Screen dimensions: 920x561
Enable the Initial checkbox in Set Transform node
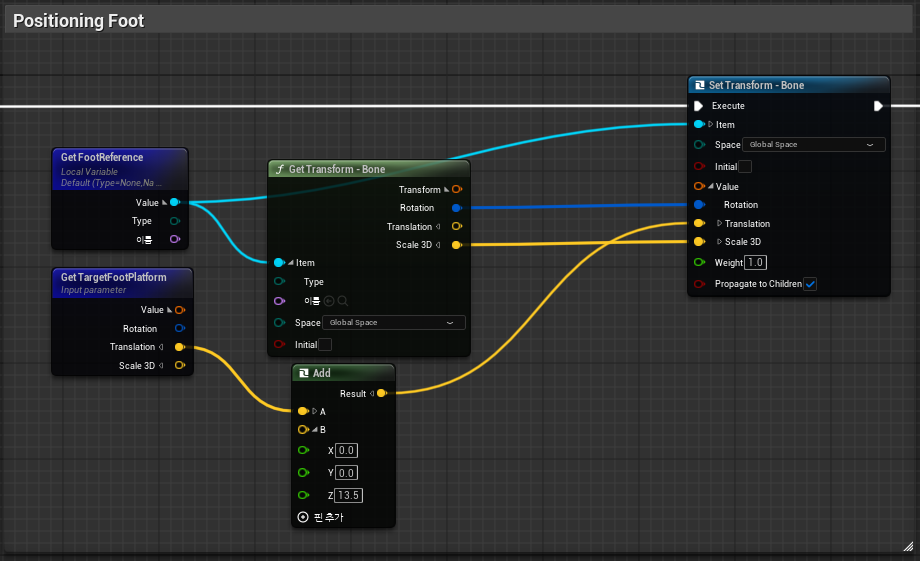click(x=745, y=167)
